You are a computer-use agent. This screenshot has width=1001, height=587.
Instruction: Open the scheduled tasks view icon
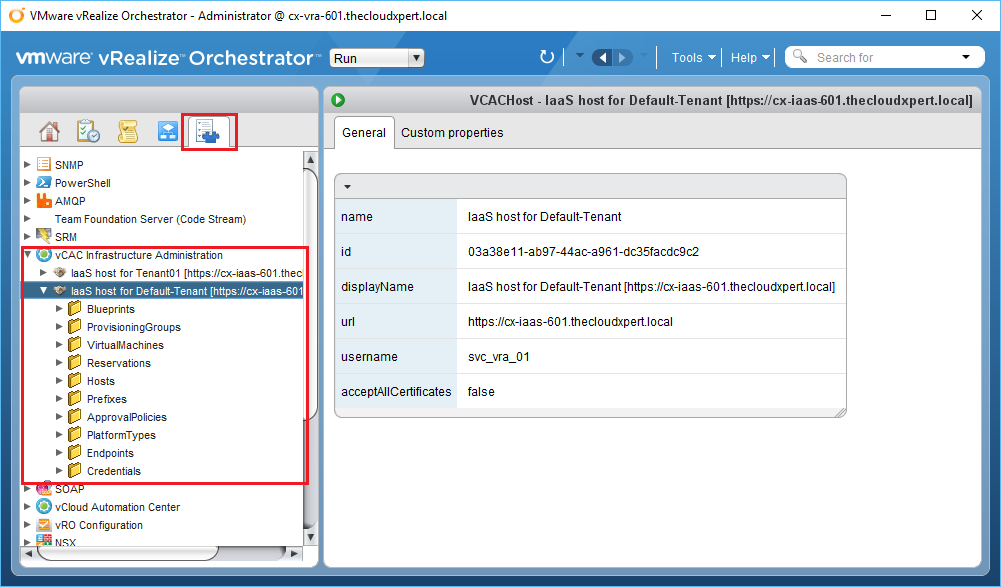tap(88, 132)
